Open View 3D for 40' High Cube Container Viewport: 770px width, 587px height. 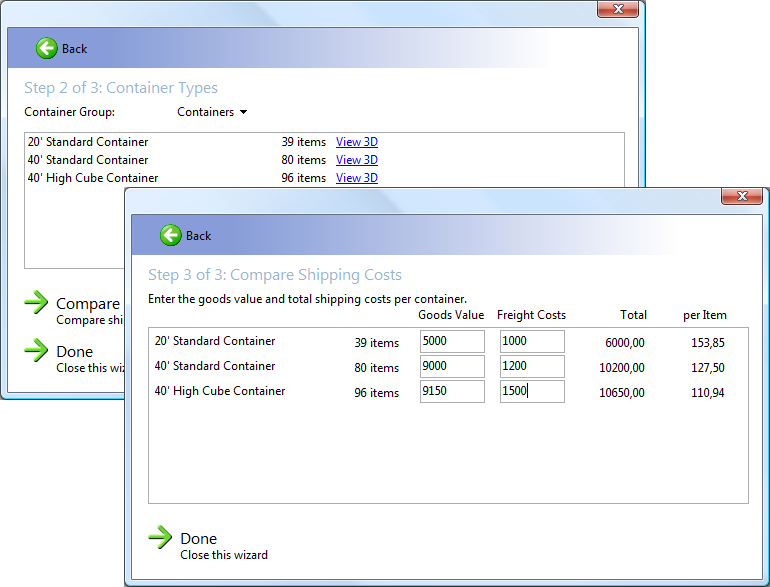(356, 178)
